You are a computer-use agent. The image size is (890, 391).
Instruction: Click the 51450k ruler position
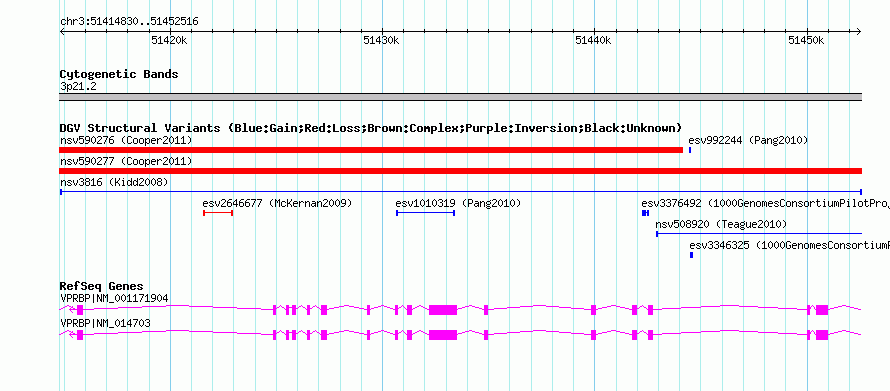pyautogui.click(x=806, y=40)
